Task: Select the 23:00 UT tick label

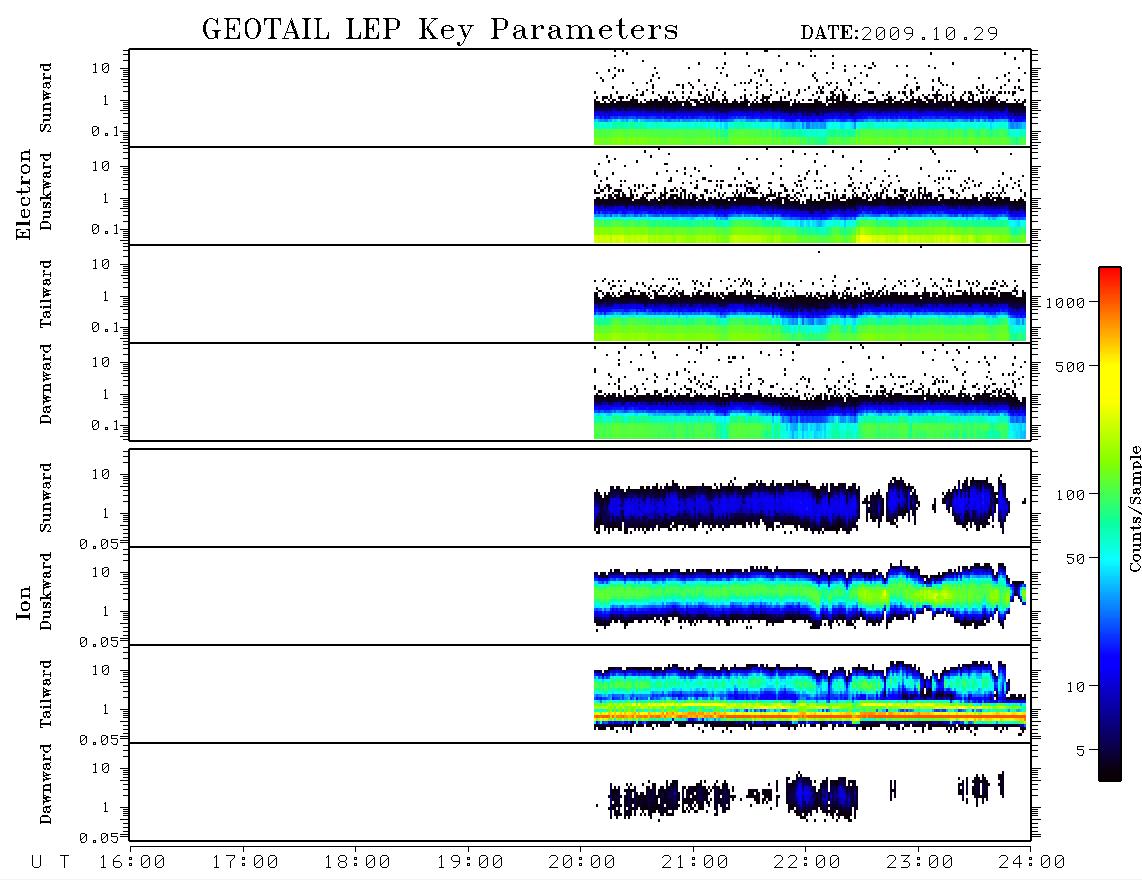Action: pos(921,863)
